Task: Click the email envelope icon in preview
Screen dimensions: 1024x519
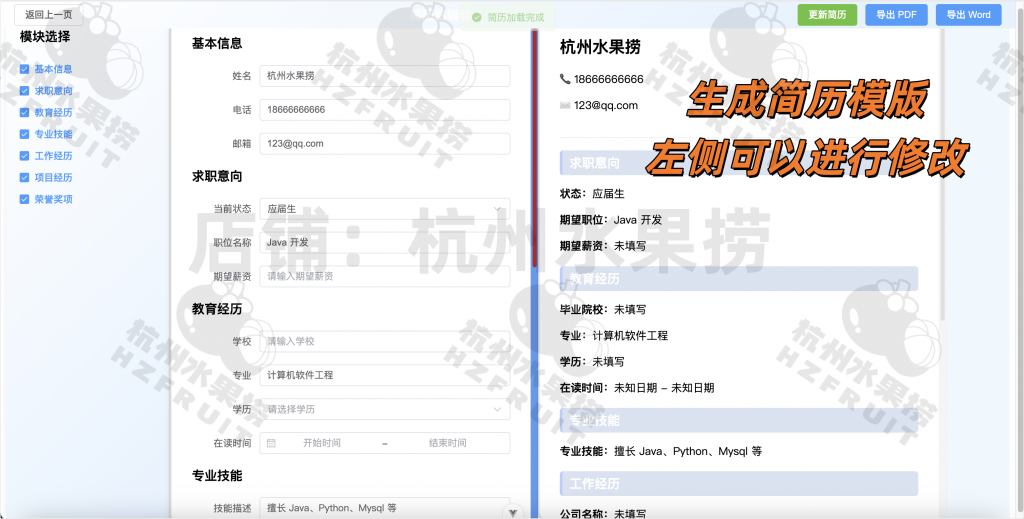Action: [565, 105]
